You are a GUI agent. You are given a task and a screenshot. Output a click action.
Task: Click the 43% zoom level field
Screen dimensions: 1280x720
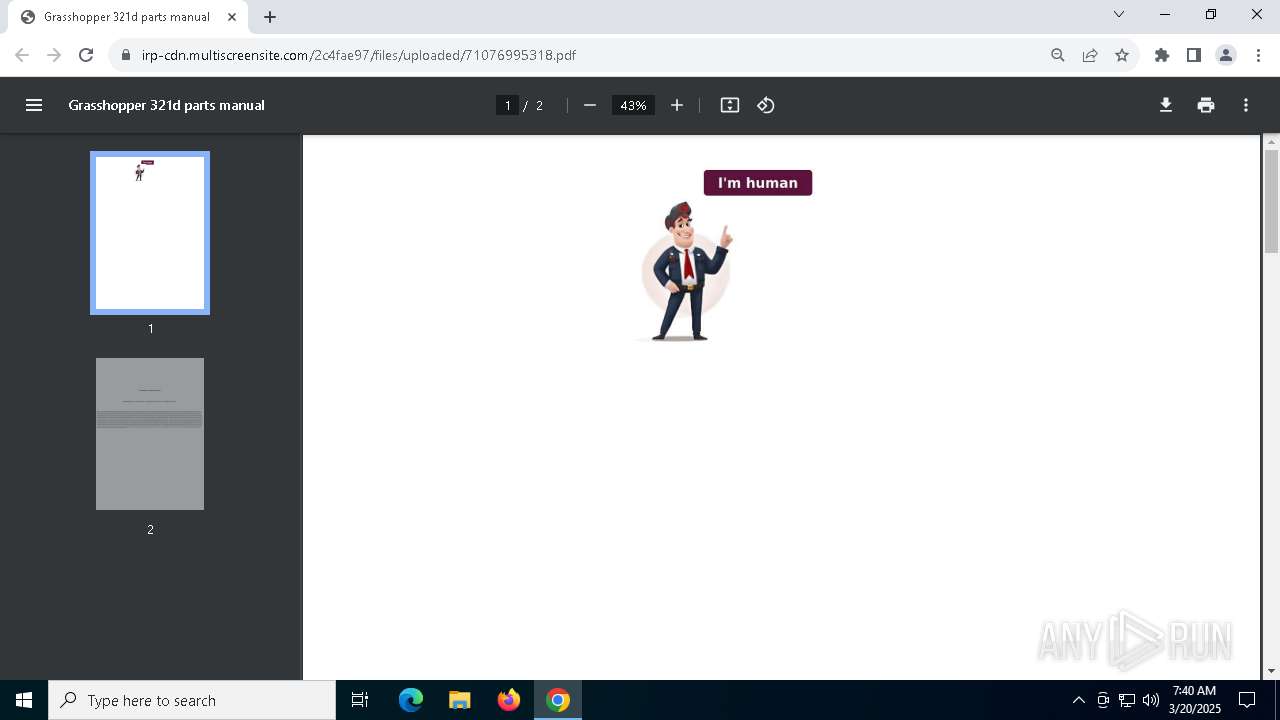[633, 105]
